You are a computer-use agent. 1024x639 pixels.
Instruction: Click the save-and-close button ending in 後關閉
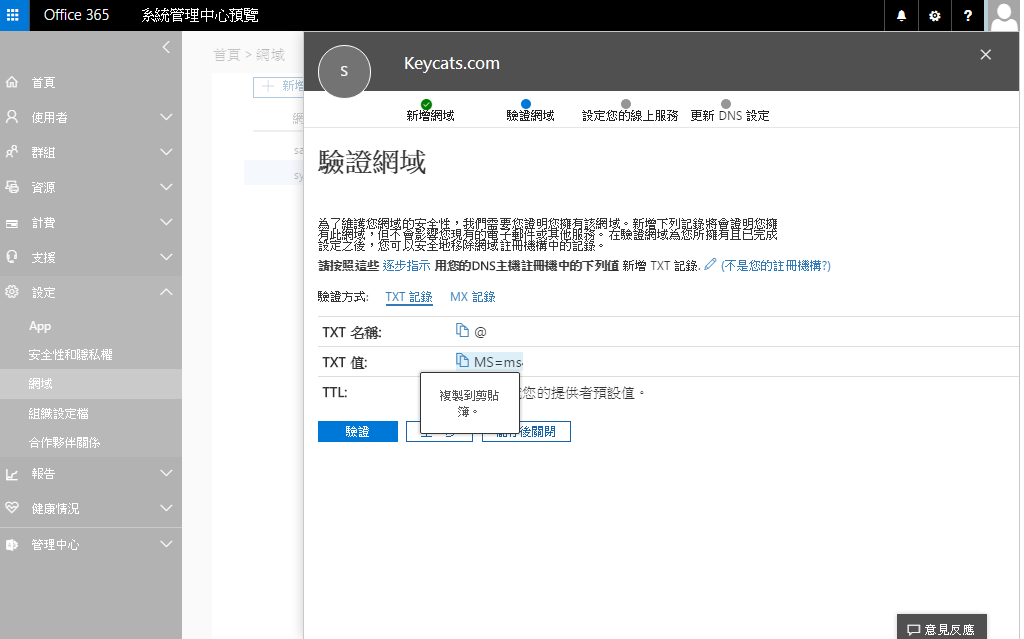pyautogui.click(x=526, y=431)
